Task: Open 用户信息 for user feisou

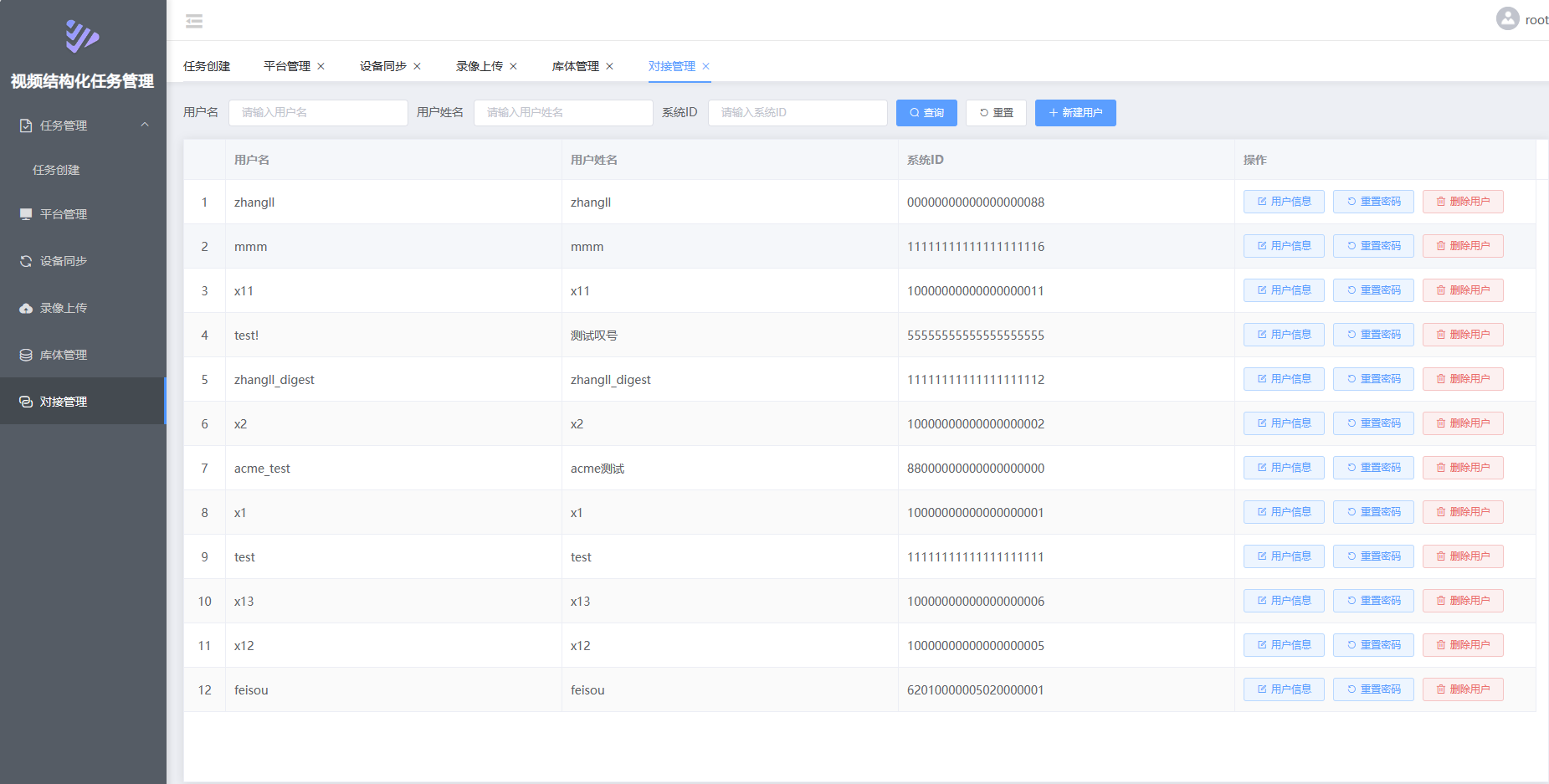Action: (1284, 689)
